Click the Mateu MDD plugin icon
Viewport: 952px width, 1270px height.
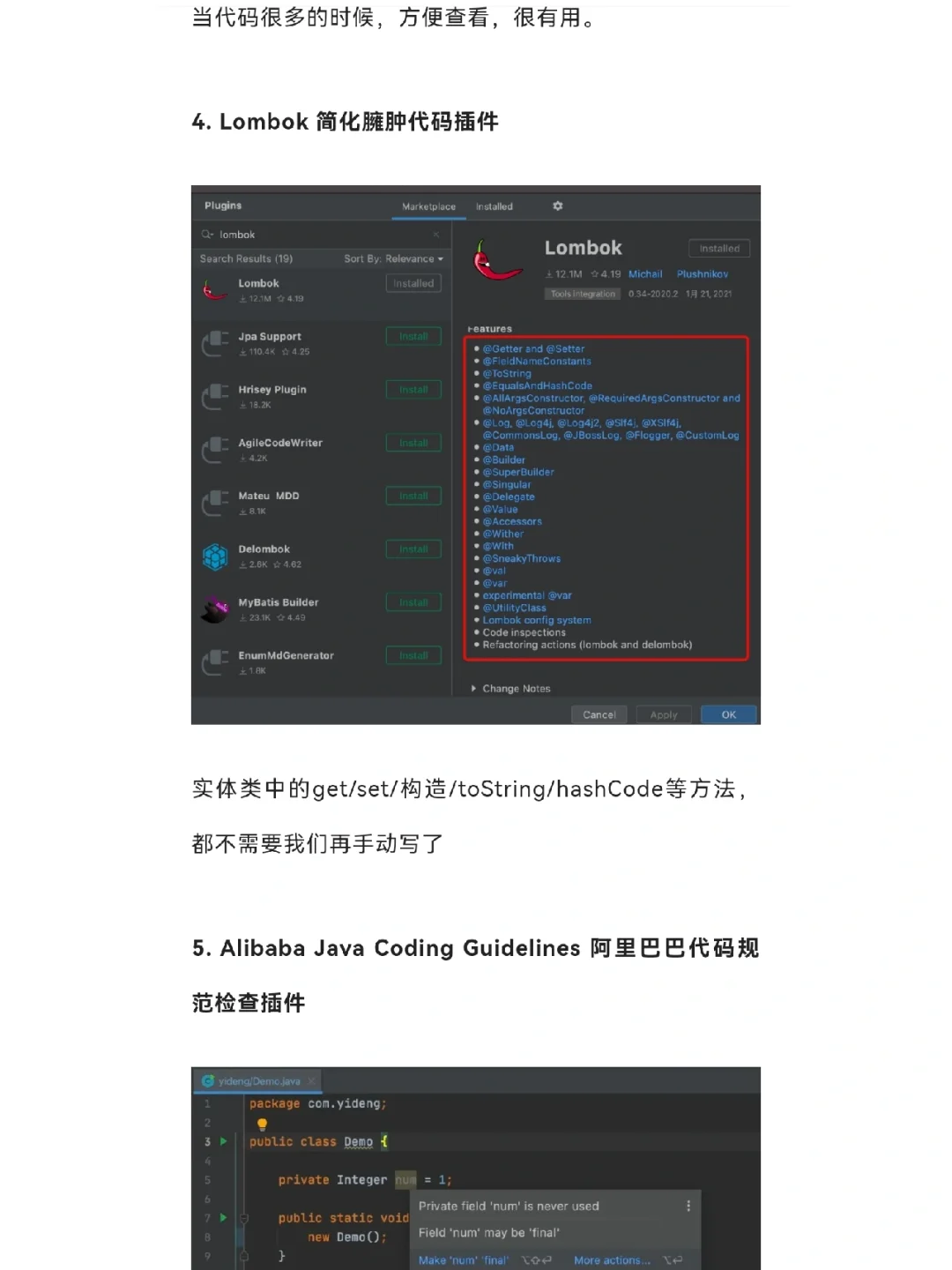click(x=216, y=503)
